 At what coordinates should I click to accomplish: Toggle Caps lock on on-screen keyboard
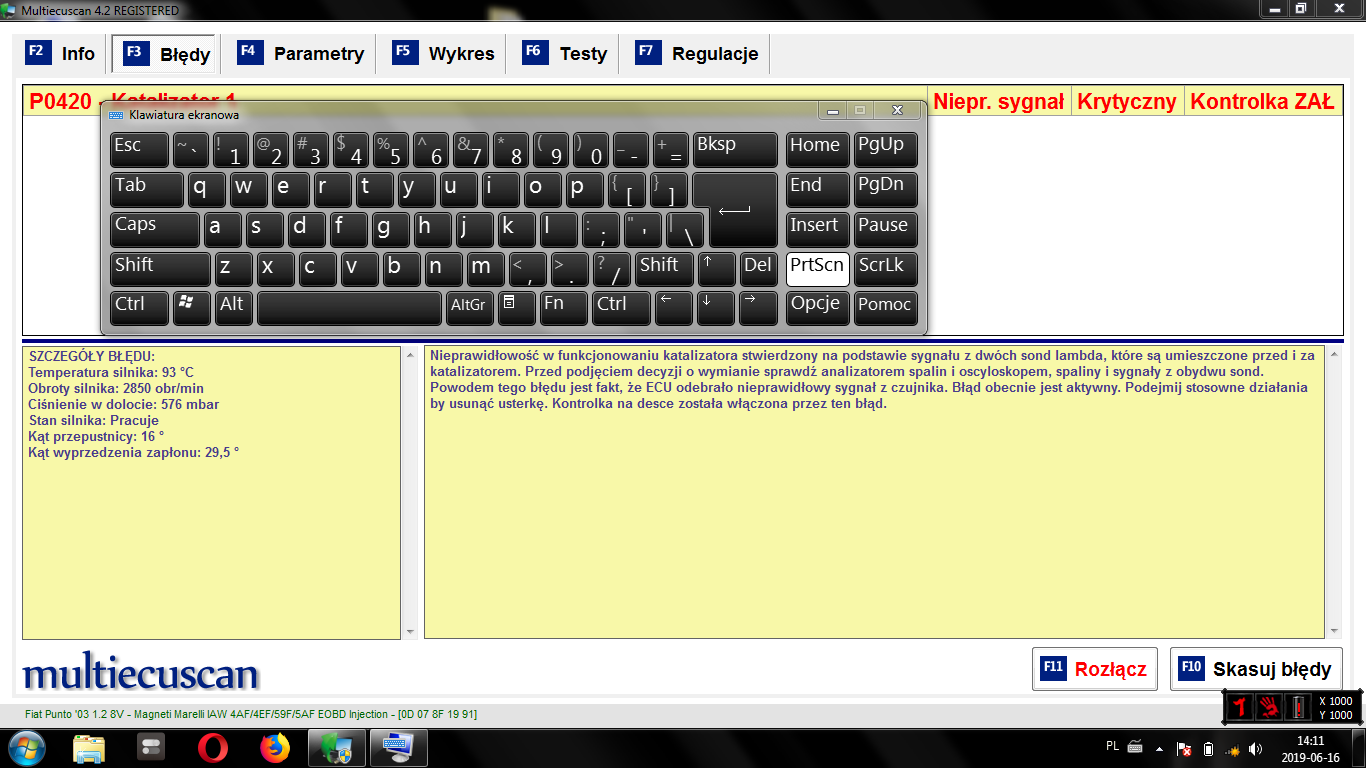click(x=155, y=229)
